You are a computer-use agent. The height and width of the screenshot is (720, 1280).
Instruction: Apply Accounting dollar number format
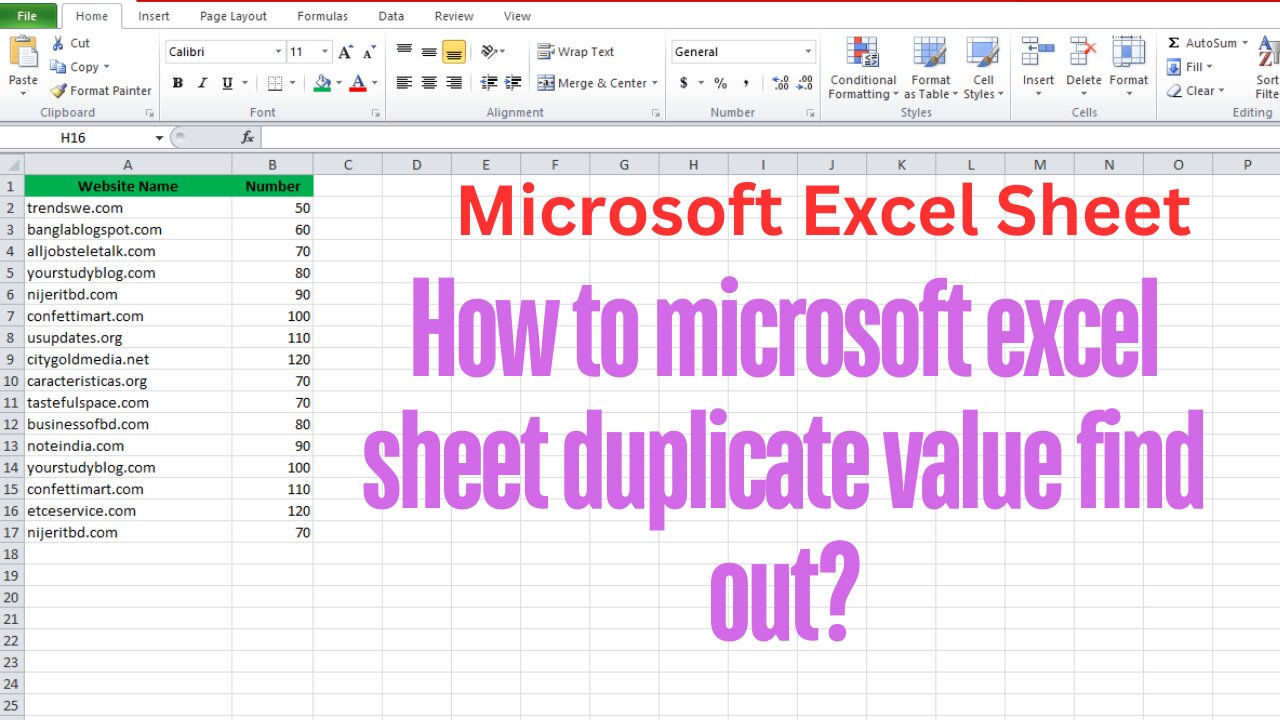684,83
